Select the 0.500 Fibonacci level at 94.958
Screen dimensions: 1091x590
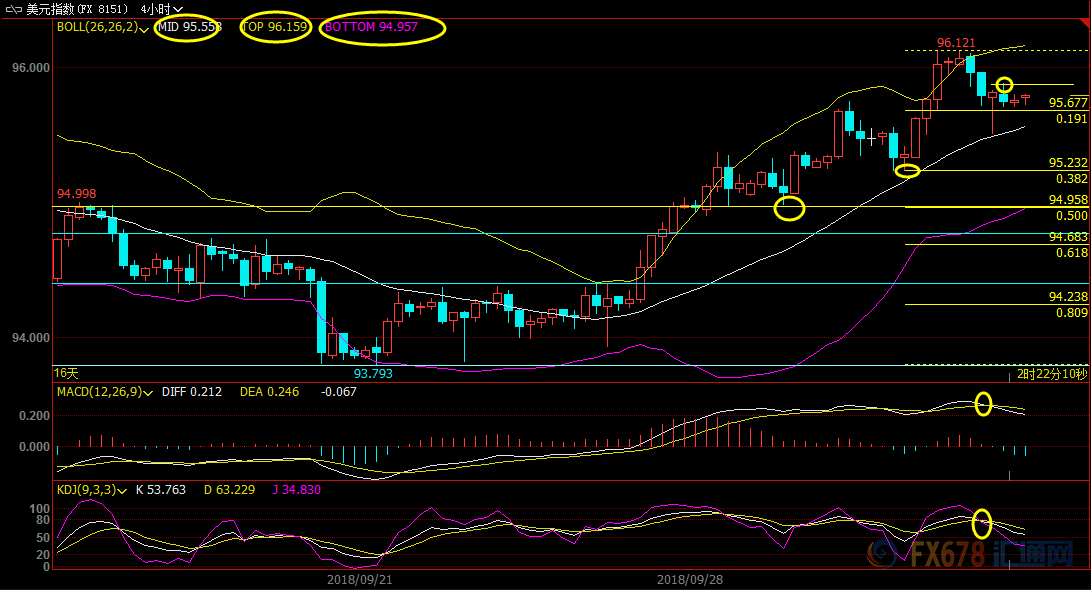pyautogui.click(x=1071, y=215)
